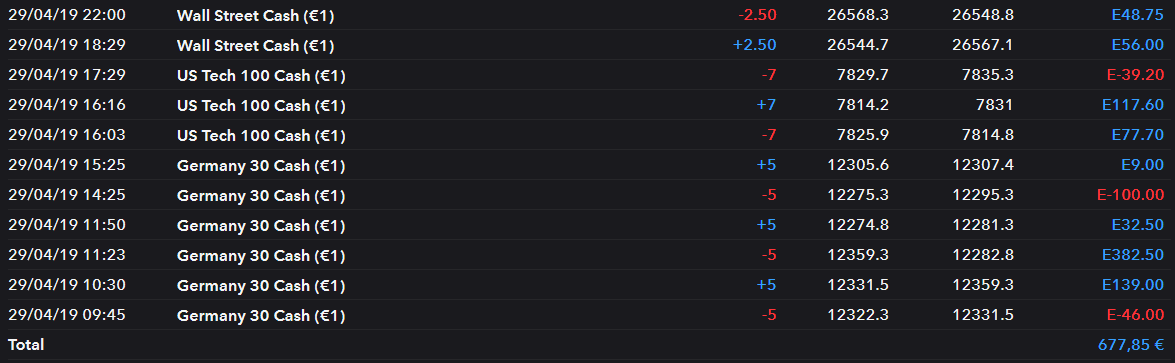Screen dimensions: 1175x363
Task: Select US Tech 100 Cash trade at 17:29
Action: tap(588, 75)
